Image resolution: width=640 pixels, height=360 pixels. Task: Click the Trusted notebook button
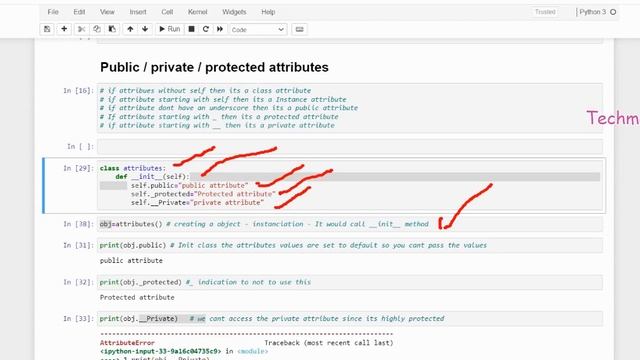point(545,12)
